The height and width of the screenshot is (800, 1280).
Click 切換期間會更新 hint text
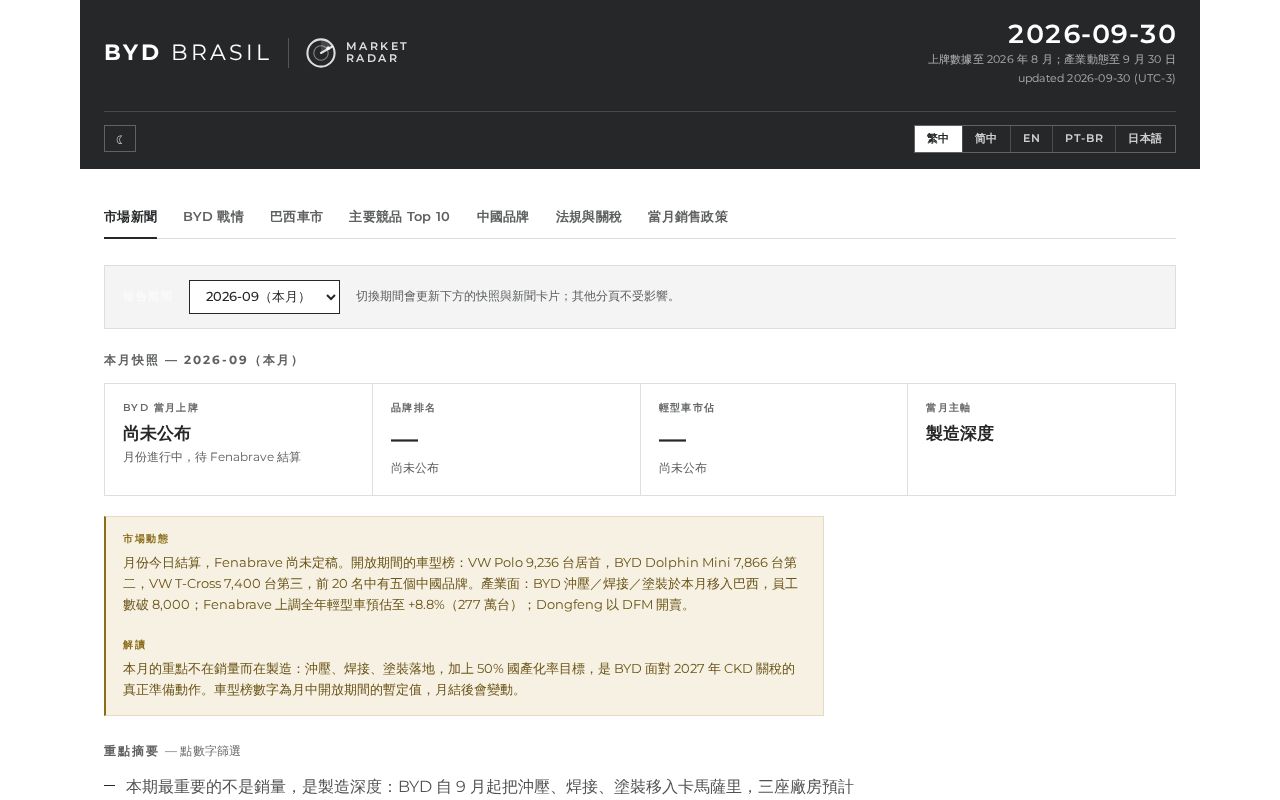518,297
